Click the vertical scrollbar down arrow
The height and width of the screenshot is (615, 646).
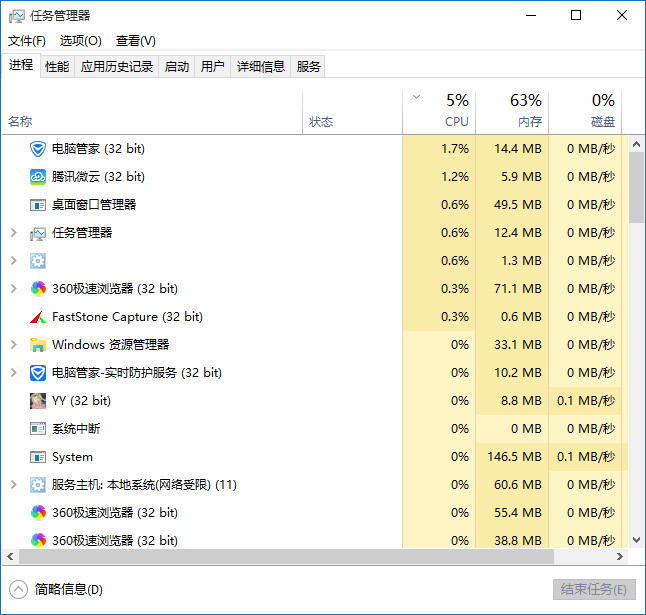[x=637, y=540]
